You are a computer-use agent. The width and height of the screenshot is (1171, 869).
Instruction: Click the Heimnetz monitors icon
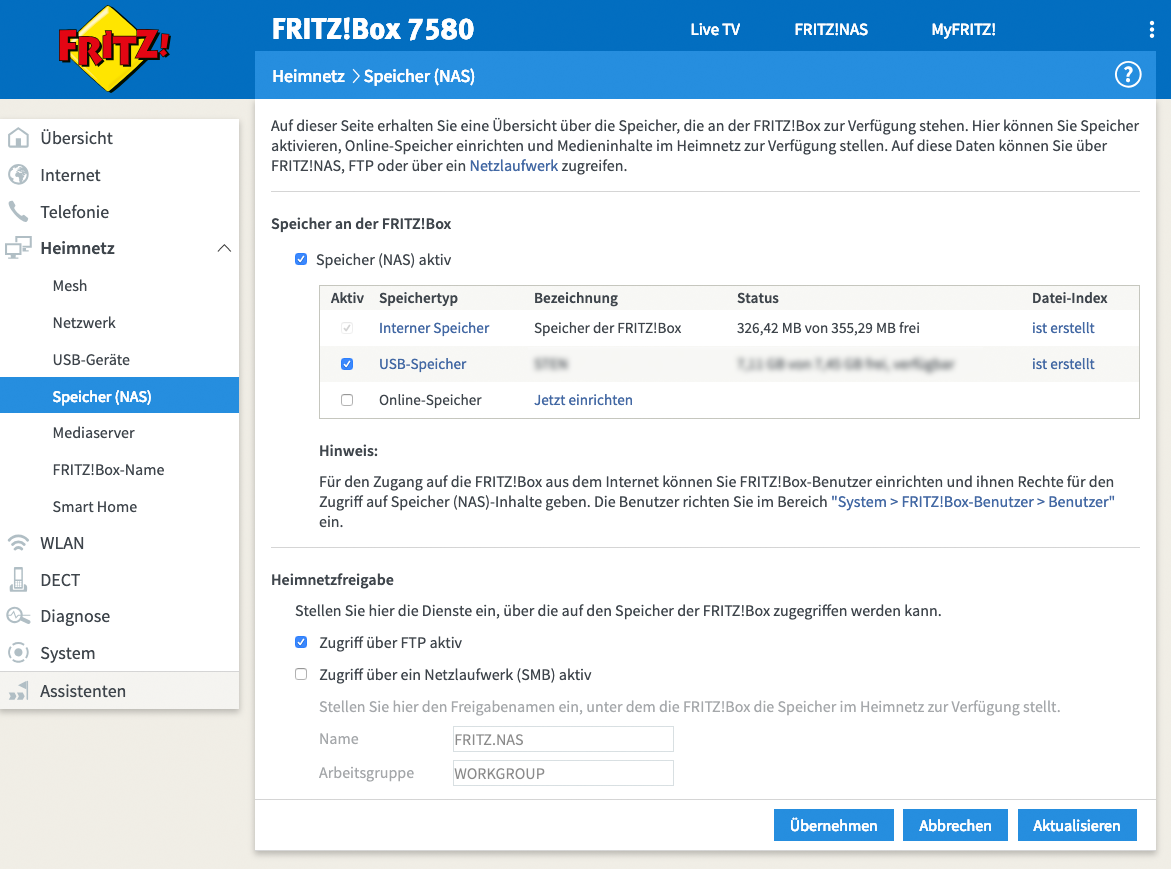(18, 248)
